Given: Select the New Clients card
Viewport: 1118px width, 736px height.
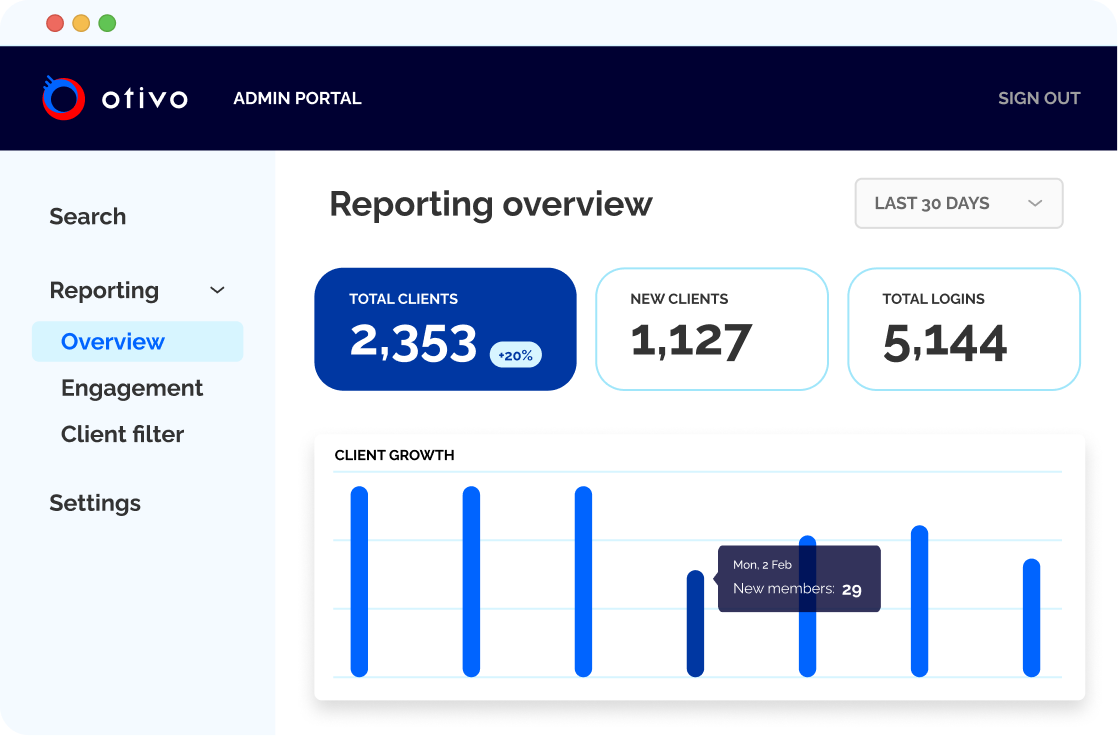Looking at the screenshot, I should click(x=712, y=329).
